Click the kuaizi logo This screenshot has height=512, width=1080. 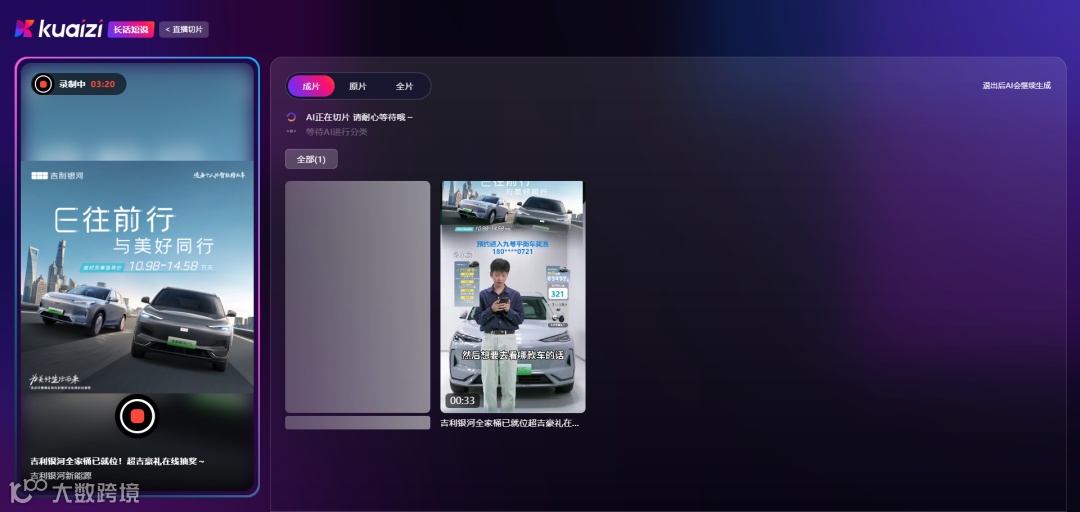tap(59, 29)
